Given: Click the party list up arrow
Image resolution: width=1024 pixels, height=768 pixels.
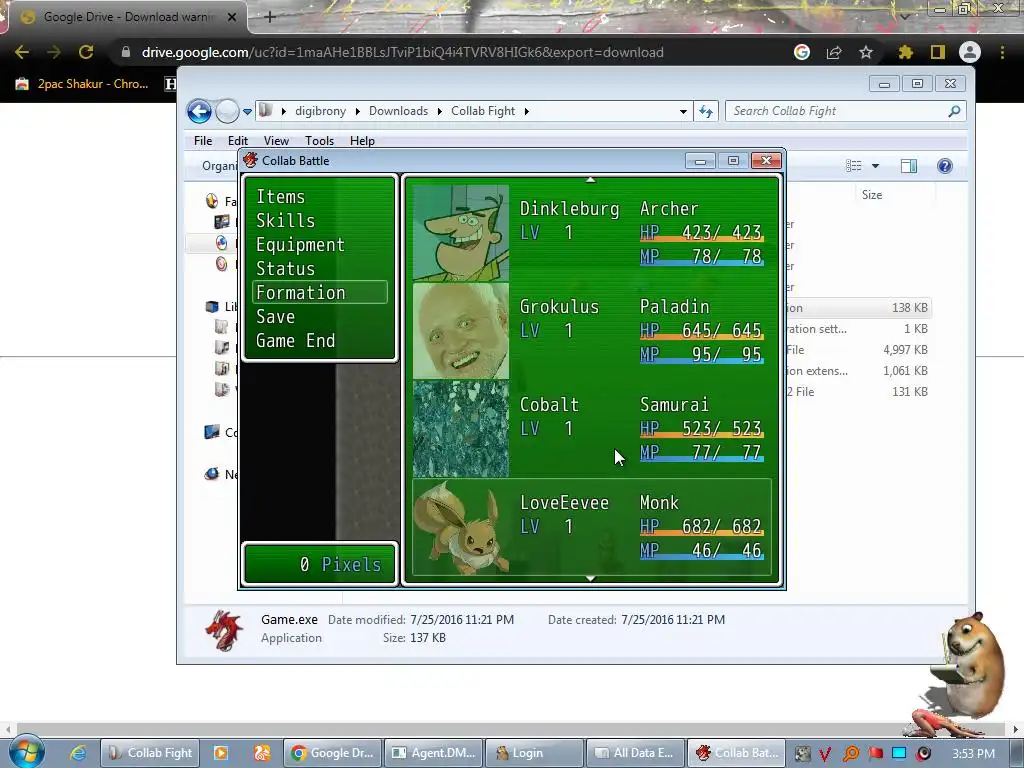Looking at the screenshot, I should [x=590, y=180].
